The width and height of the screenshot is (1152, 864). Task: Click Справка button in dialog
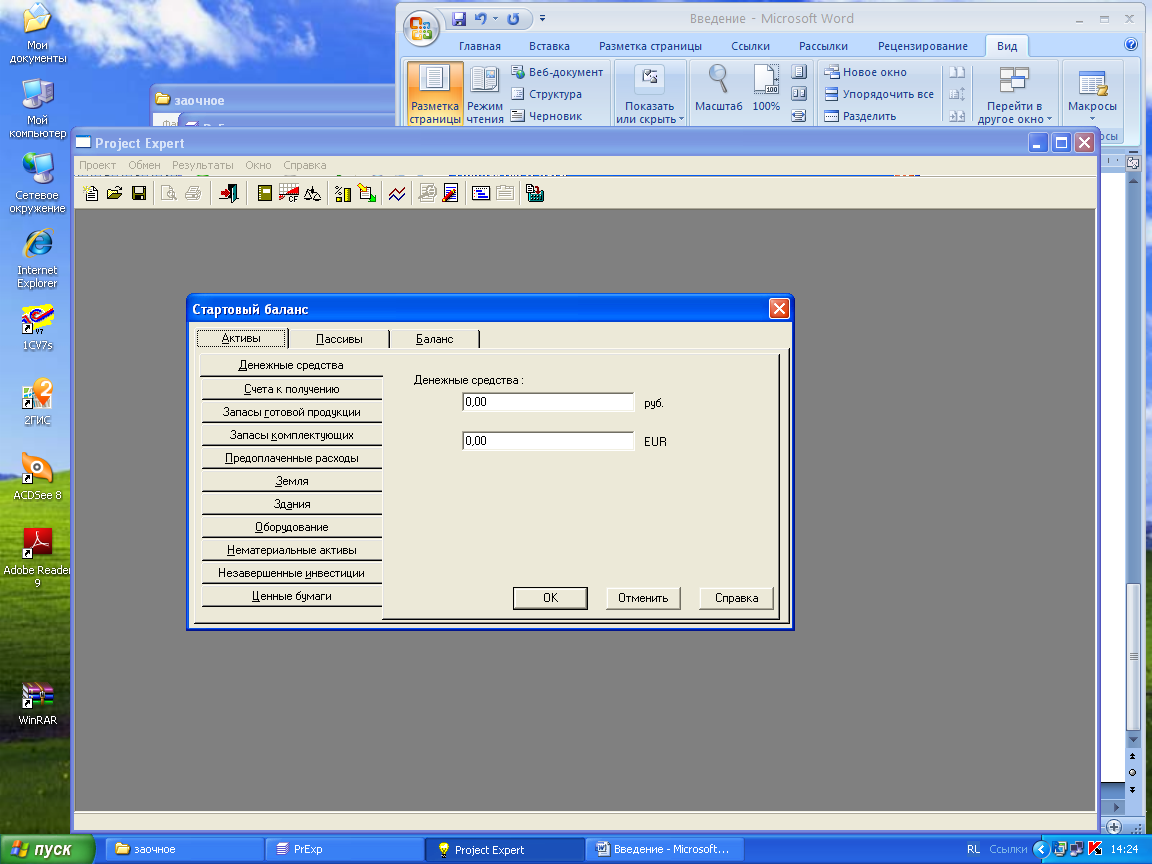[736, 598]
